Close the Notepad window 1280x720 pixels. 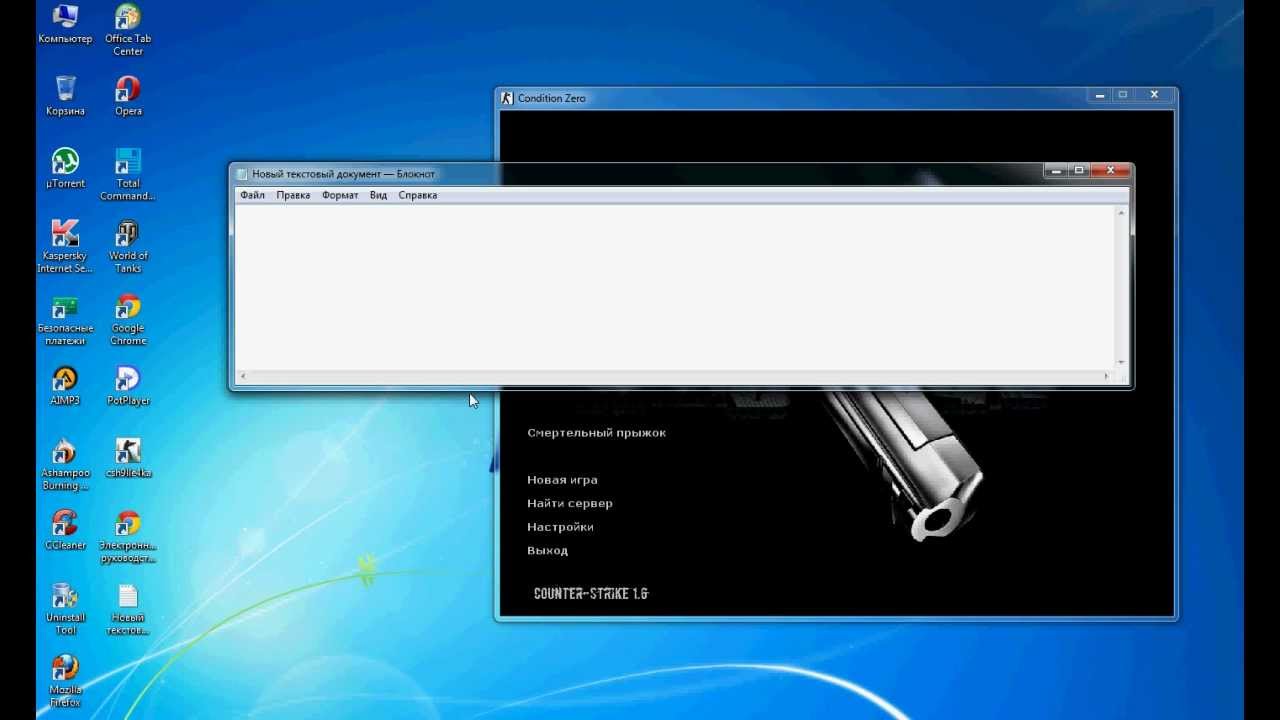(1110, 171)
